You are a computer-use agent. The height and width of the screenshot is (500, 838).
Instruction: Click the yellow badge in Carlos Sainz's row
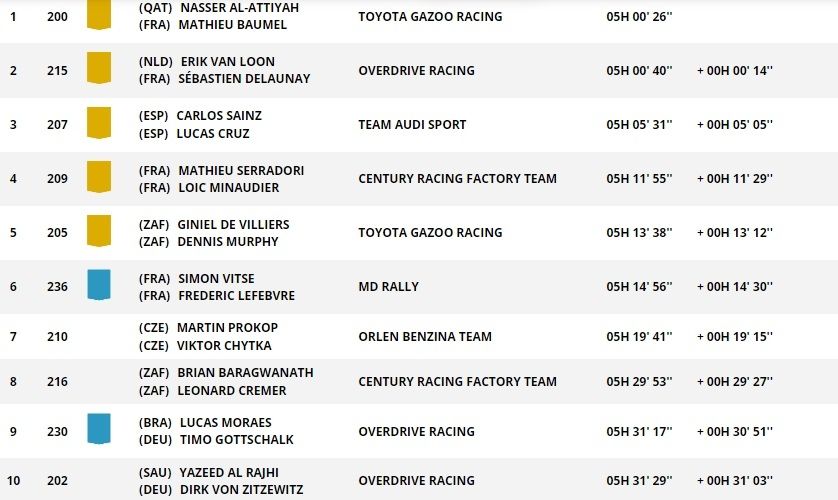98,123
